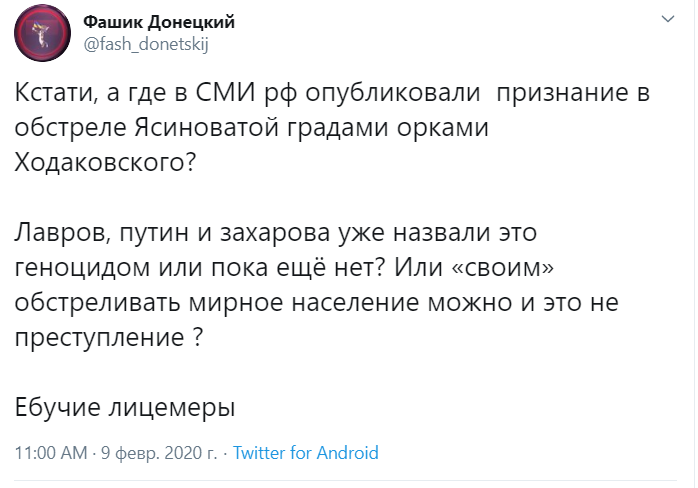Open the Twitter for Android source link
The height and width of the screenshot is (488, 698).
305,453
